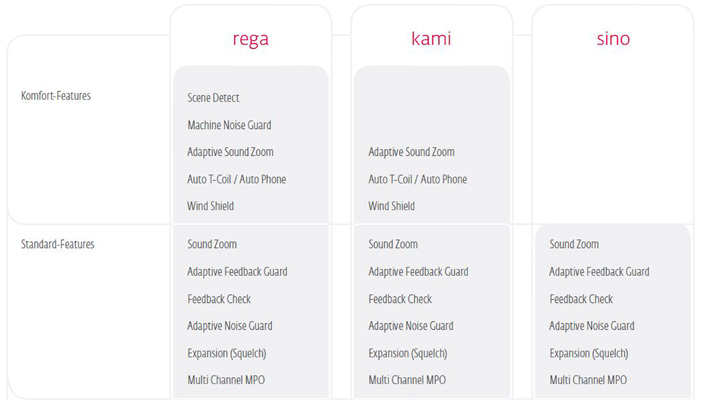Select the rega column heading

pyautogui.click(x=250, y=39)
